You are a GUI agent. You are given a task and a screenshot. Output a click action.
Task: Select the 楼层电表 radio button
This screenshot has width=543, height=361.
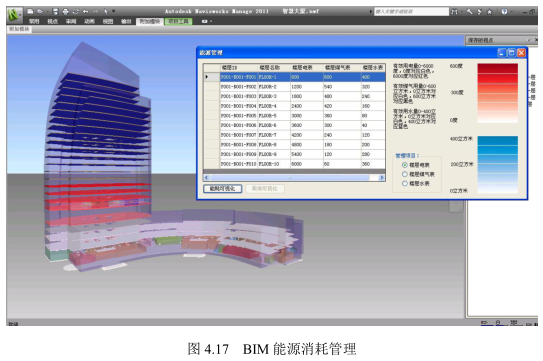(404, 165)
